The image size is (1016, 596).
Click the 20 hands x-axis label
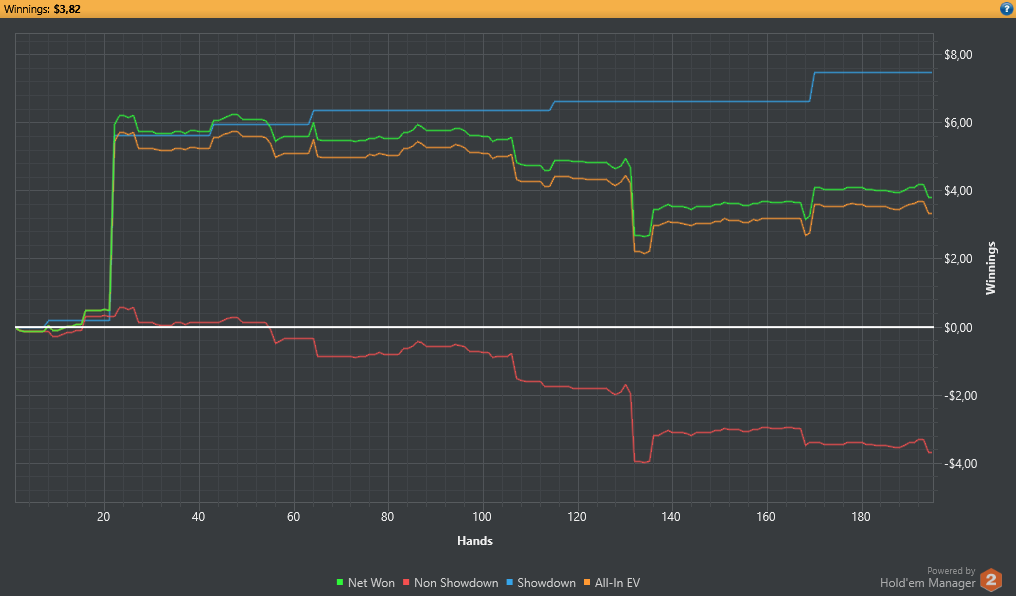pyautogui.click(x=104, y=517)
